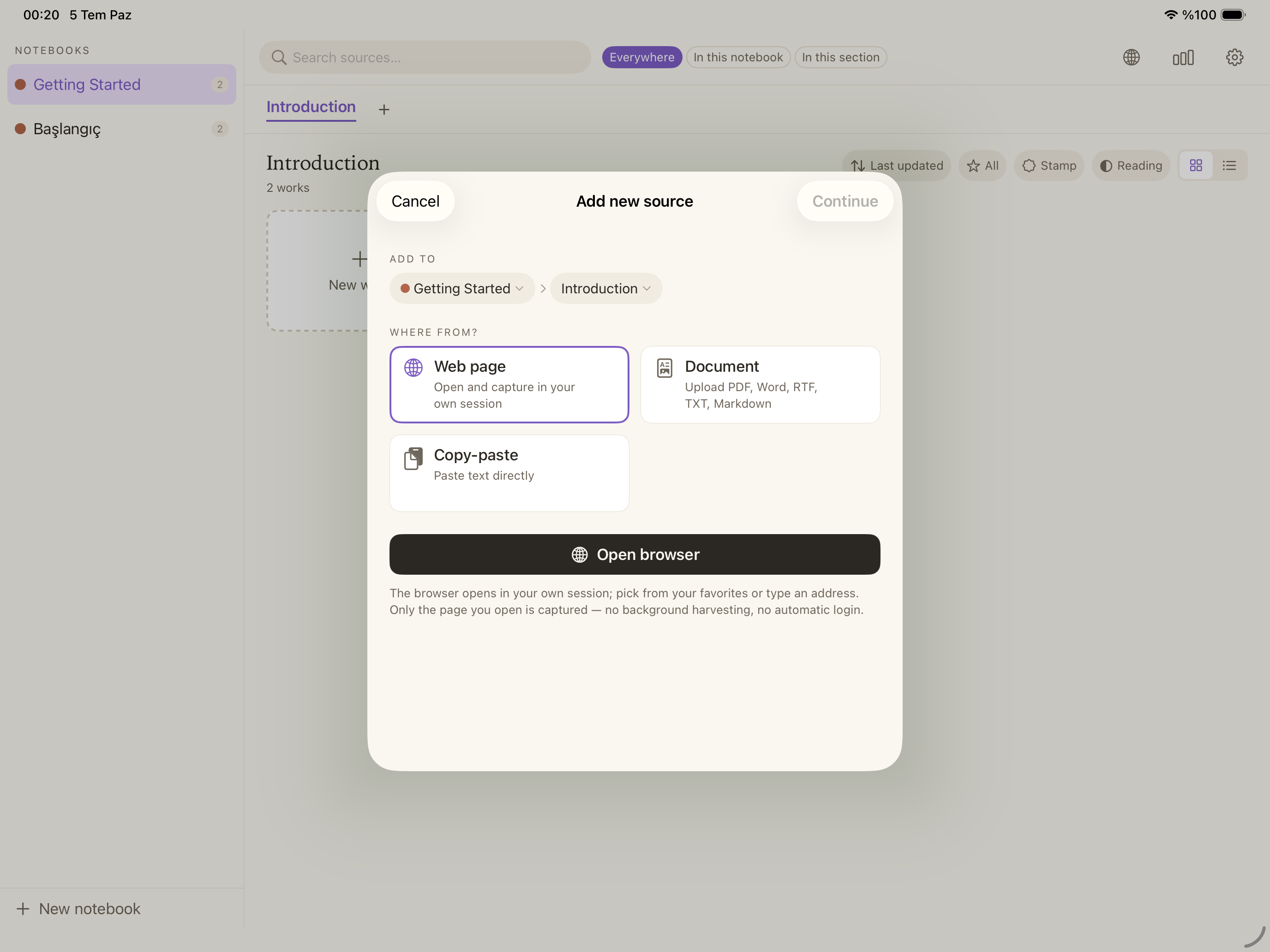The image size is (1270, 952).
Task: Open the statistics bar chart icon
Action: point(1183,57)
